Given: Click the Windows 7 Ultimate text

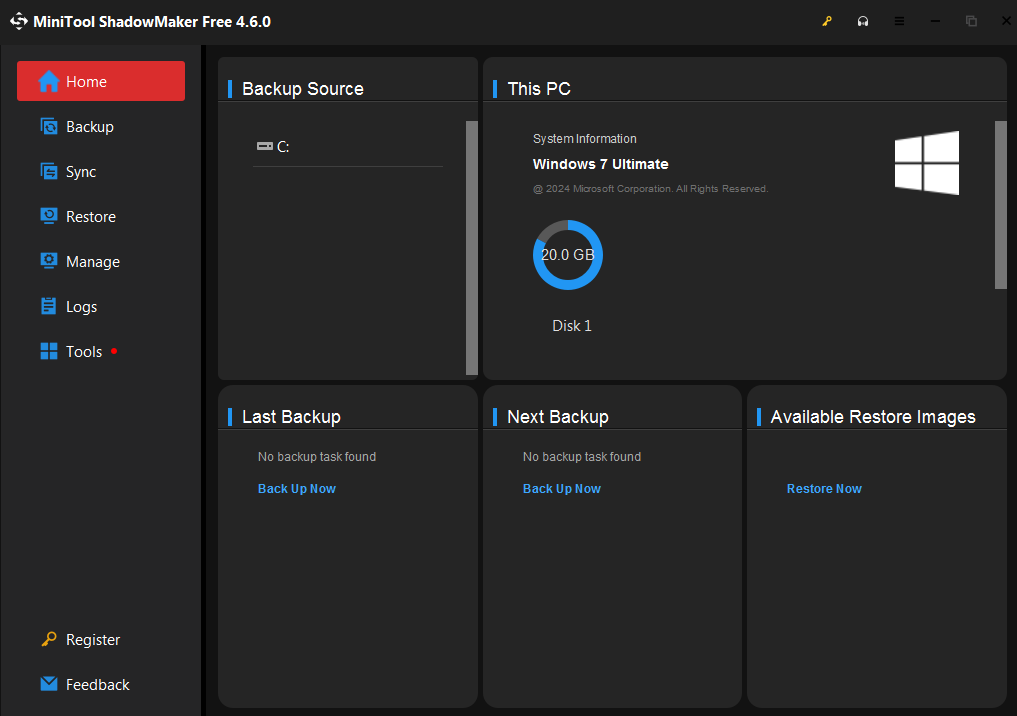Looking at the screenshot, I should (x=601, y=164).
